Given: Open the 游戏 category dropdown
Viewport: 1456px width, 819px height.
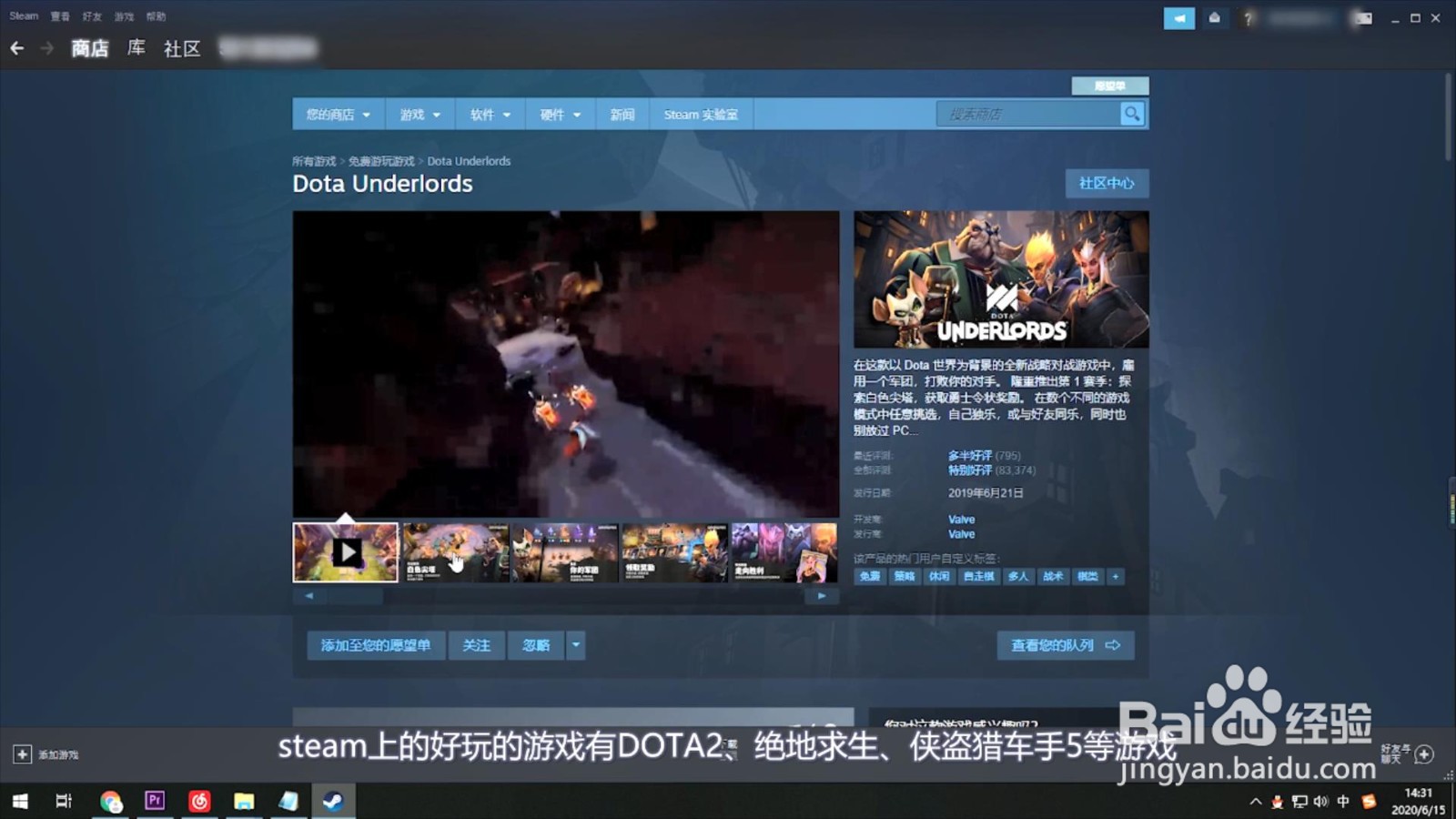Looking at the screenshot, I should pos(419,114).
